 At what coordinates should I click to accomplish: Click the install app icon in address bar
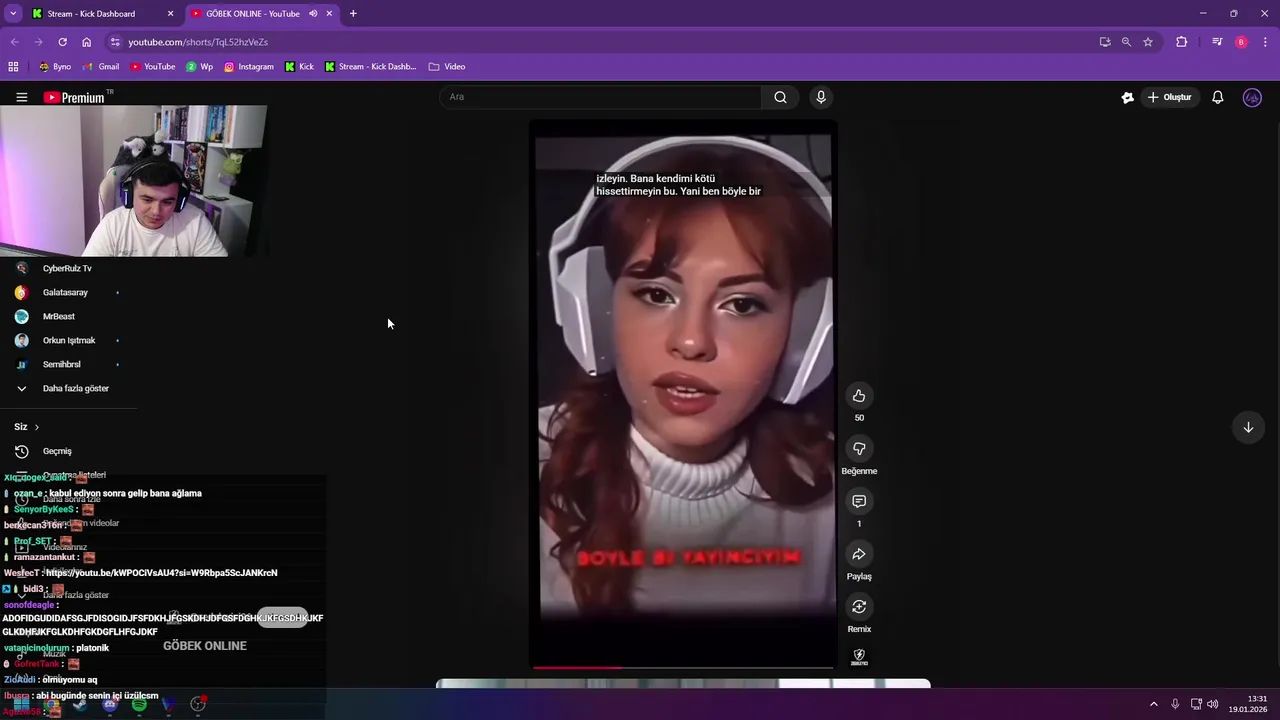click(x=1105, y=42)
